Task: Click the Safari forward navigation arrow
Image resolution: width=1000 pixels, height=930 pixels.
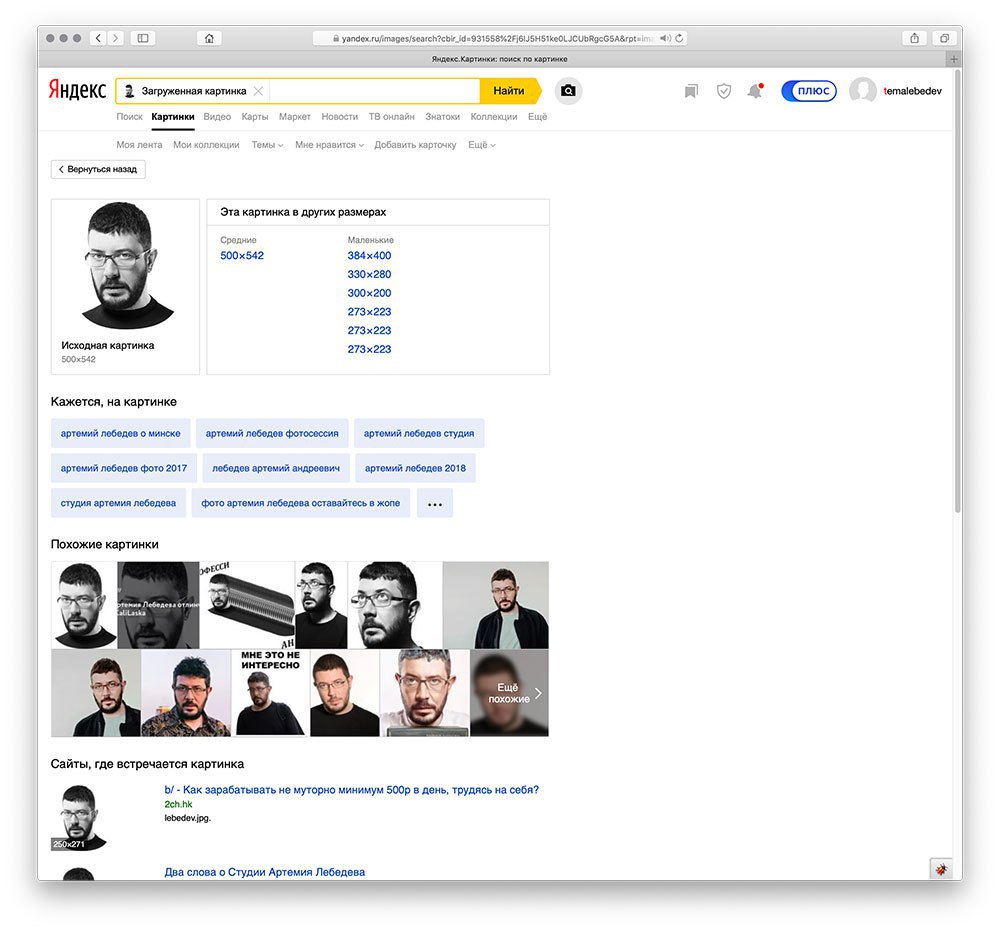Action: [115, 38]
